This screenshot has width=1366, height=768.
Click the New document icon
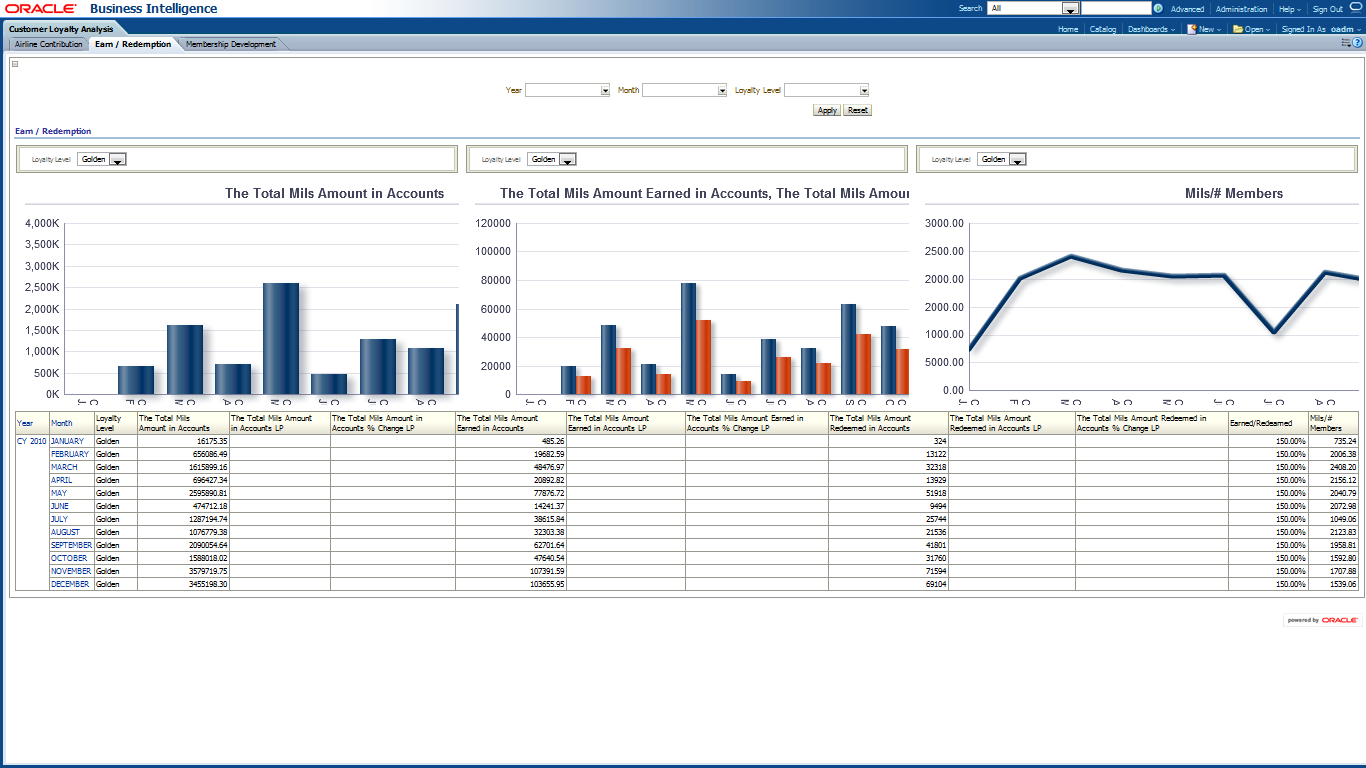point(1192,29)
